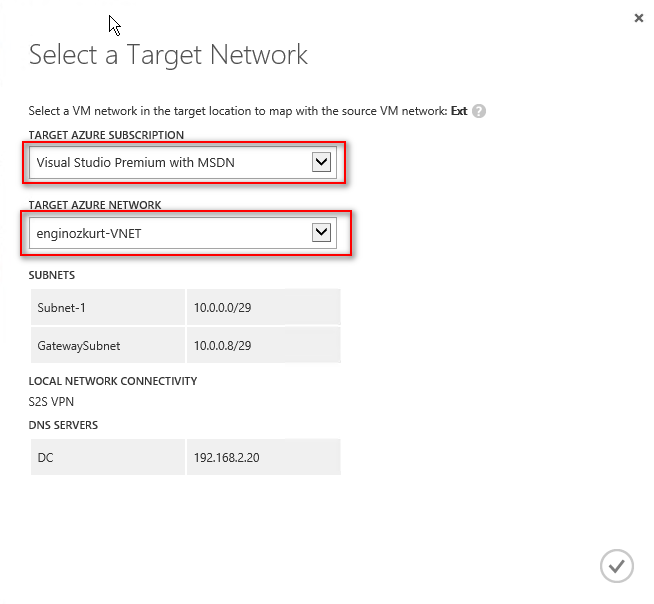Screen dimensions: 654x604
Task: Select the GatewaySubnet row name
Action: (78, 345)
